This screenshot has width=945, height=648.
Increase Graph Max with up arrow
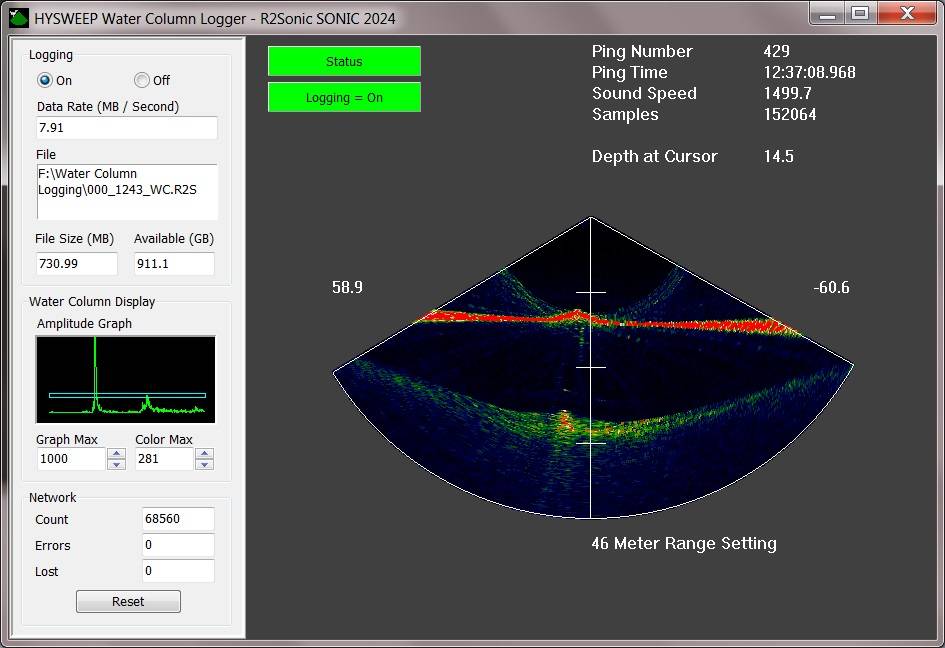pos(116,453)
